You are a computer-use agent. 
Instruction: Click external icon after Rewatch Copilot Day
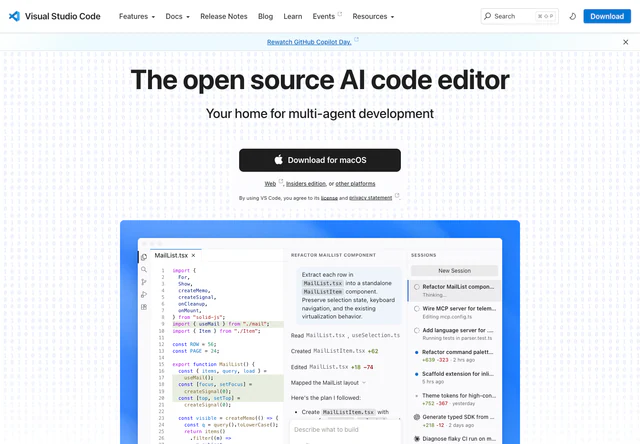356,40
